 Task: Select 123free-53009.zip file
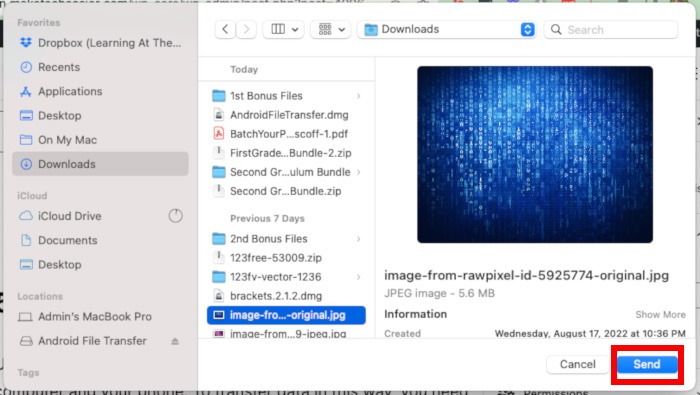click(286, 258)
